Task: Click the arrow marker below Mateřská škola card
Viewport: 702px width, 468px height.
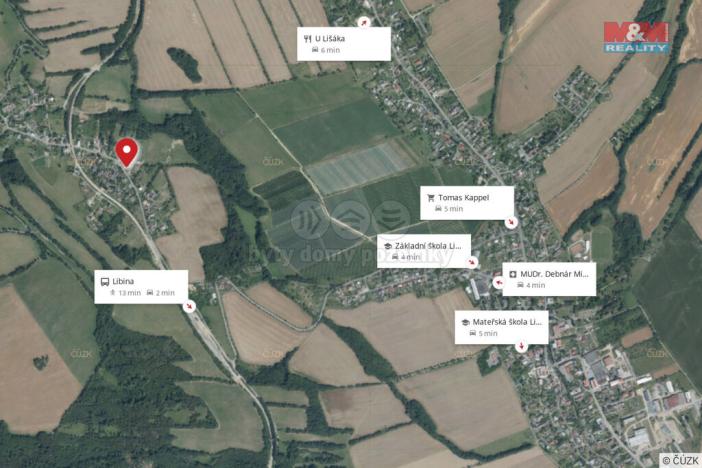Action: tap(521, 346)
